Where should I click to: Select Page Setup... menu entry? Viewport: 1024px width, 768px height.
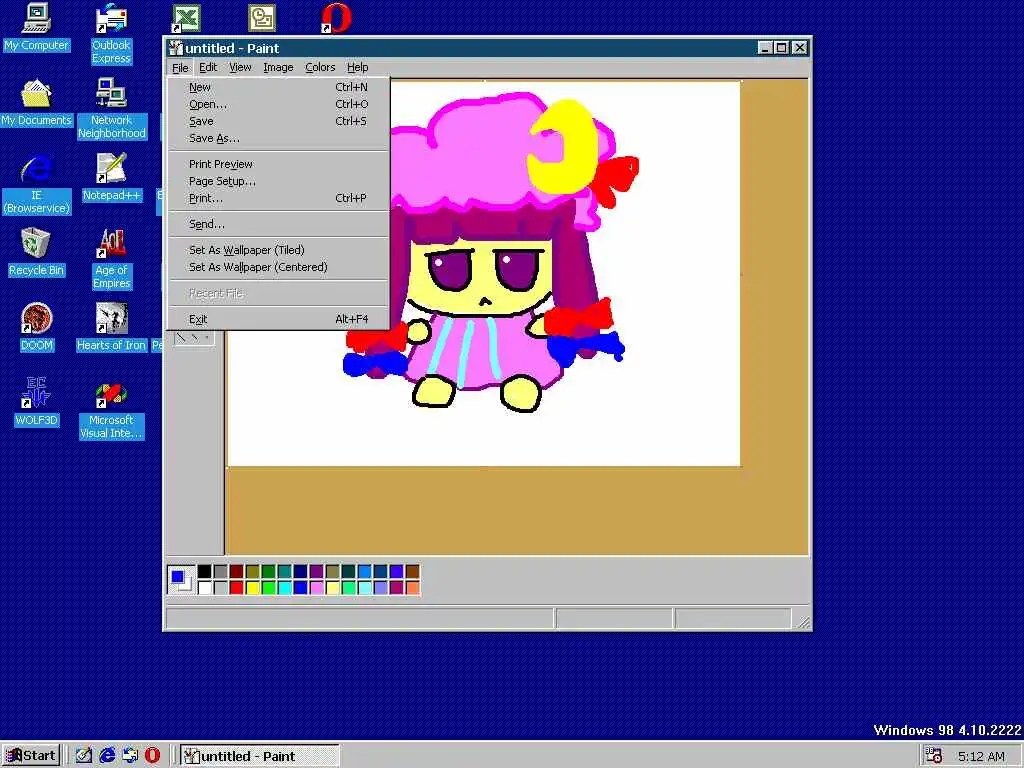click(278, 181)
